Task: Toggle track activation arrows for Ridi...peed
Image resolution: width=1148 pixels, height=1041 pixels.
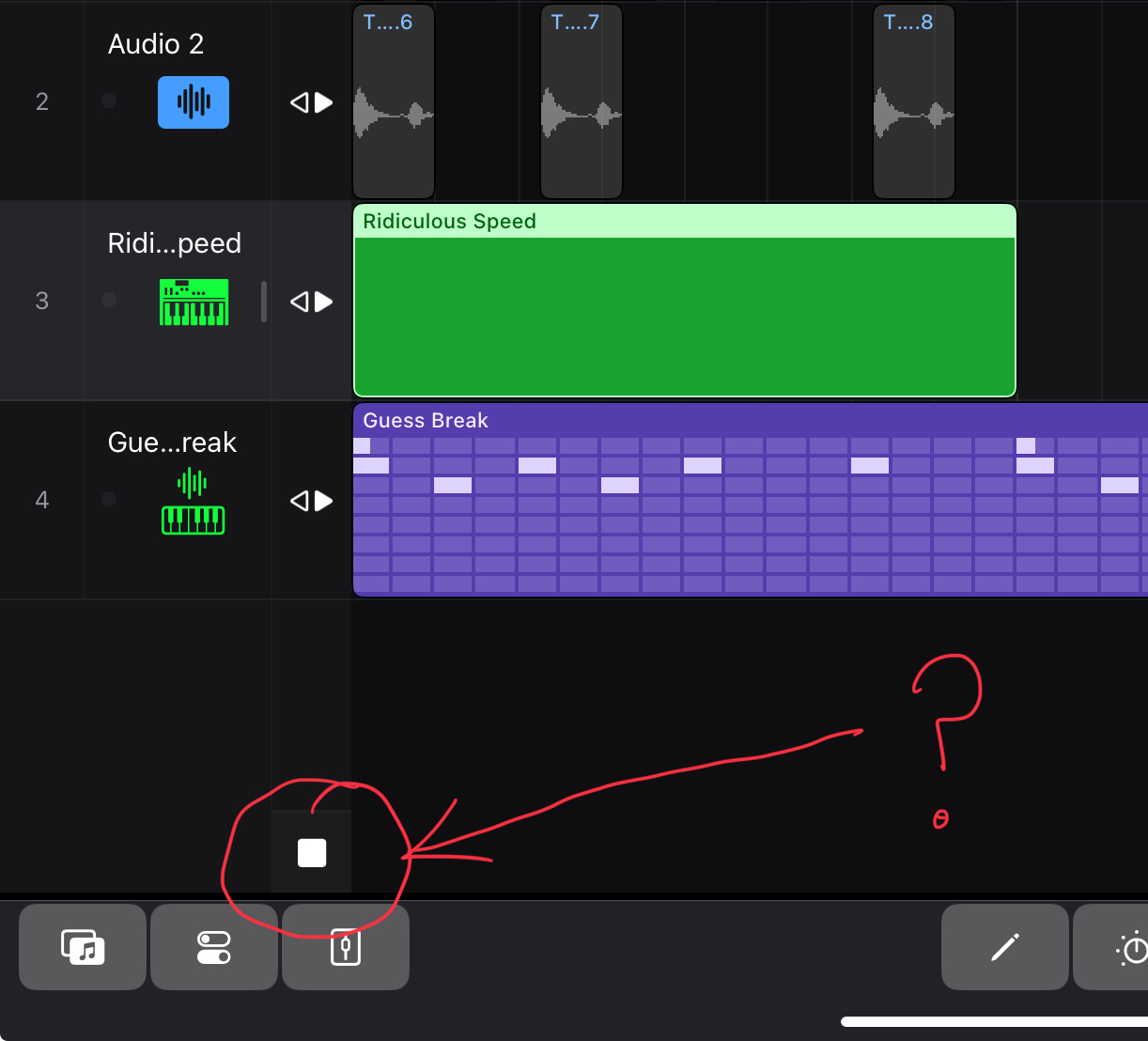Action: [312, 302]
